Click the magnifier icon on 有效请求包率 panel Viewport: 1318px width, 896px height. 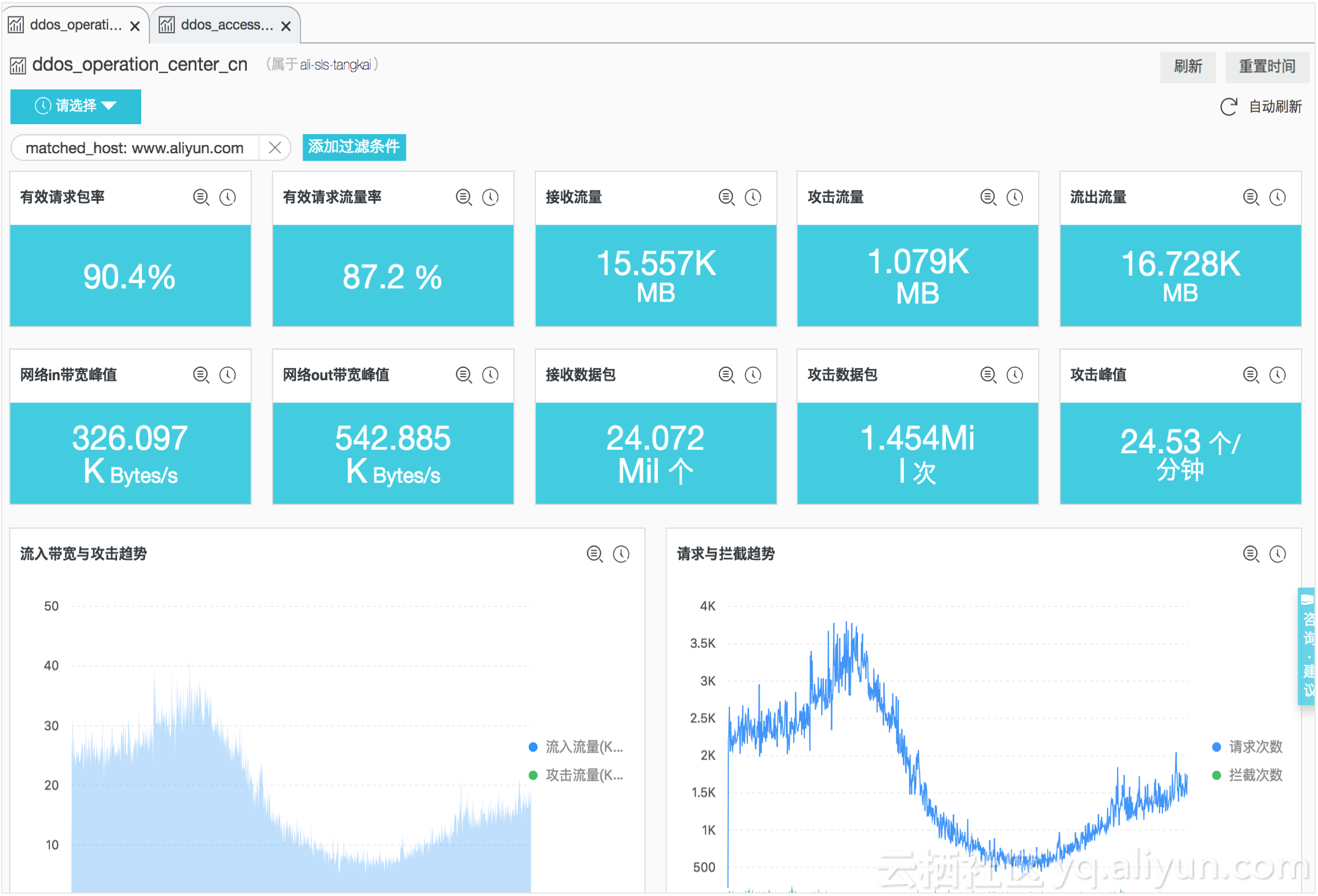coord(201,197)
